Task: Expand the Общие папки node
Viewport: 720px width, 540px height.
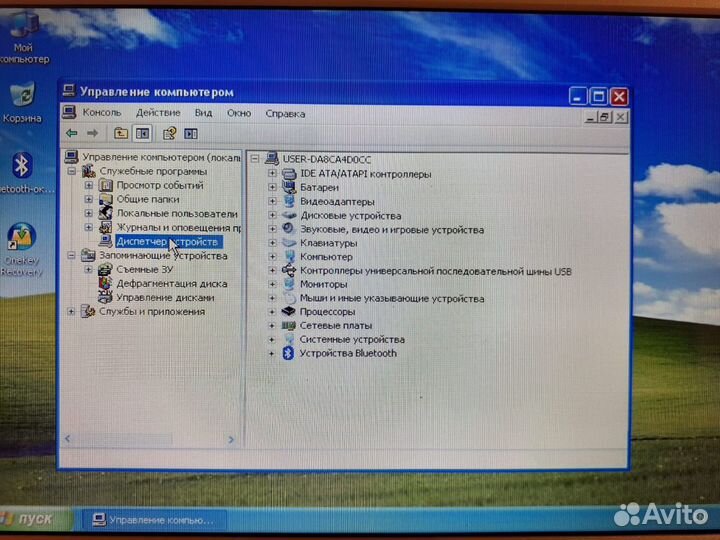Action: (89, 199)
